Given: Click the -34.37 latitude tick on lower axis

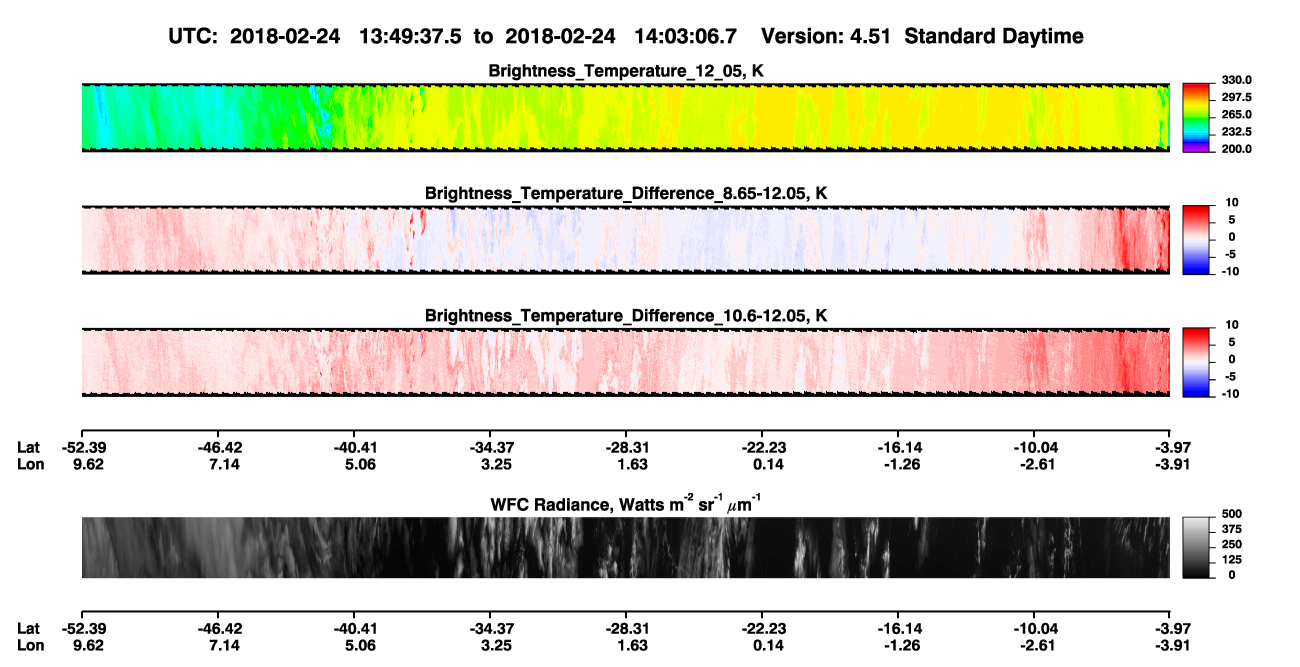Looking at the screenshot, I should click(x=491, y=627).
